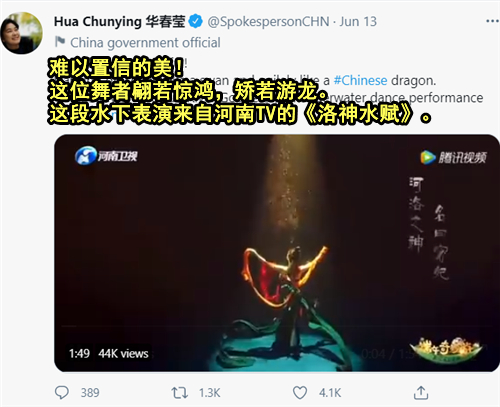Image resolution: width=500 pixels, height=407 pixels.
Task: Click the Tencent Video logo watermark
Action: point(453,157)
